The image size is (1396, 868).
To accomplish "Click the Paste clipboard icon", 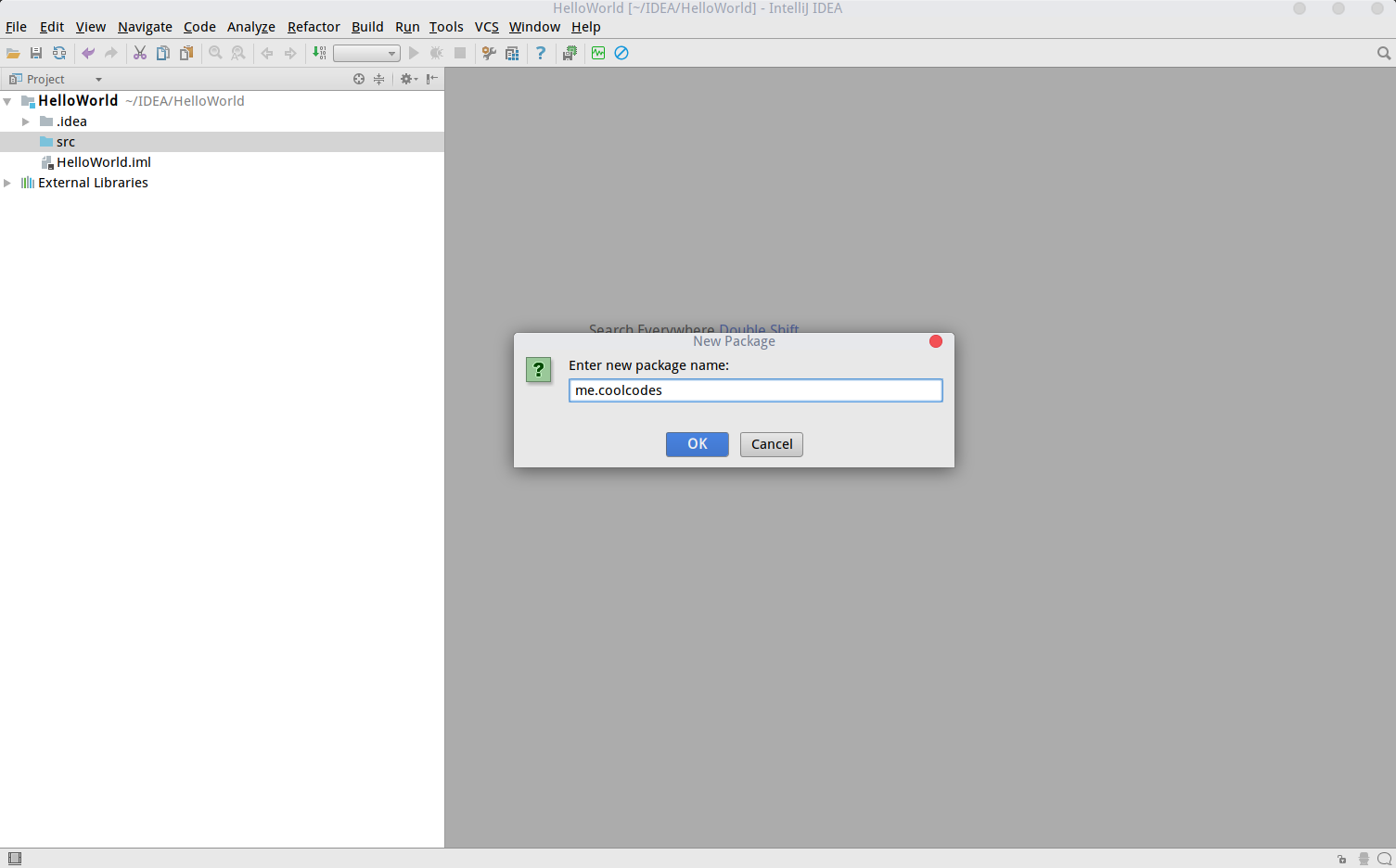I will tap(186, 54).
